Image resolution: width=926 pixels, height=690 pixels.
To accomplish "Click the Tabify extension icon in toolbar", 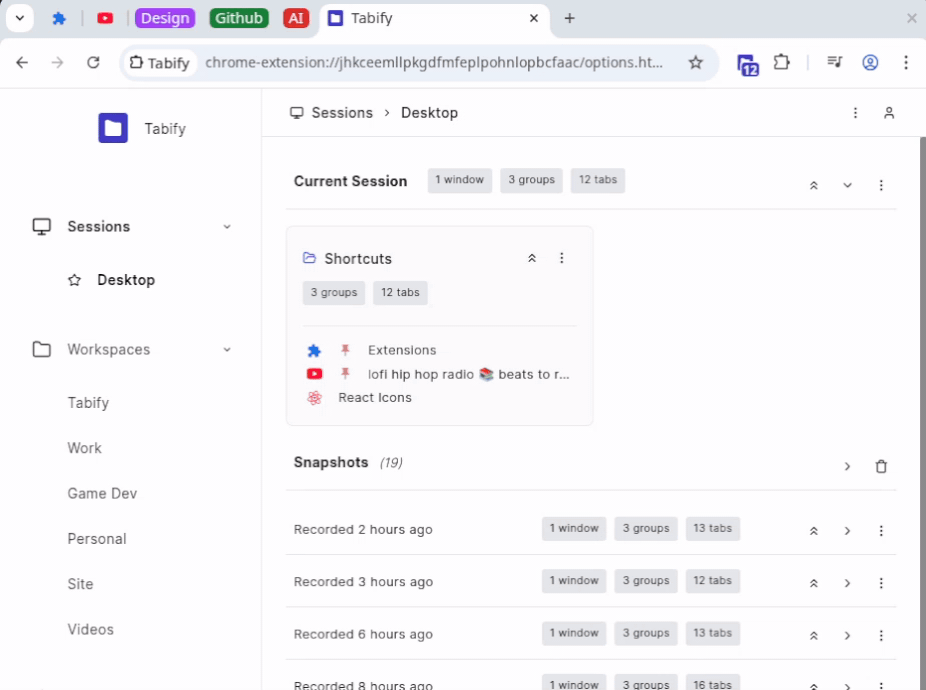I will [748, 63].
